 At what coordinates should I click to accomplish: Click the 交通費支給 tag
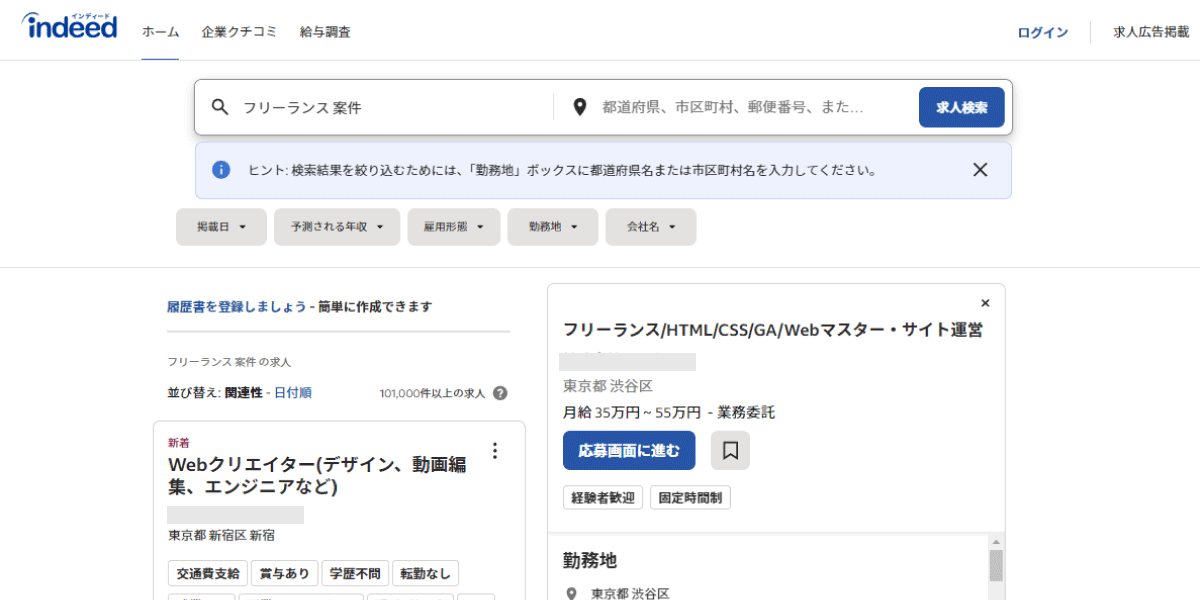(x=208, y=573)
